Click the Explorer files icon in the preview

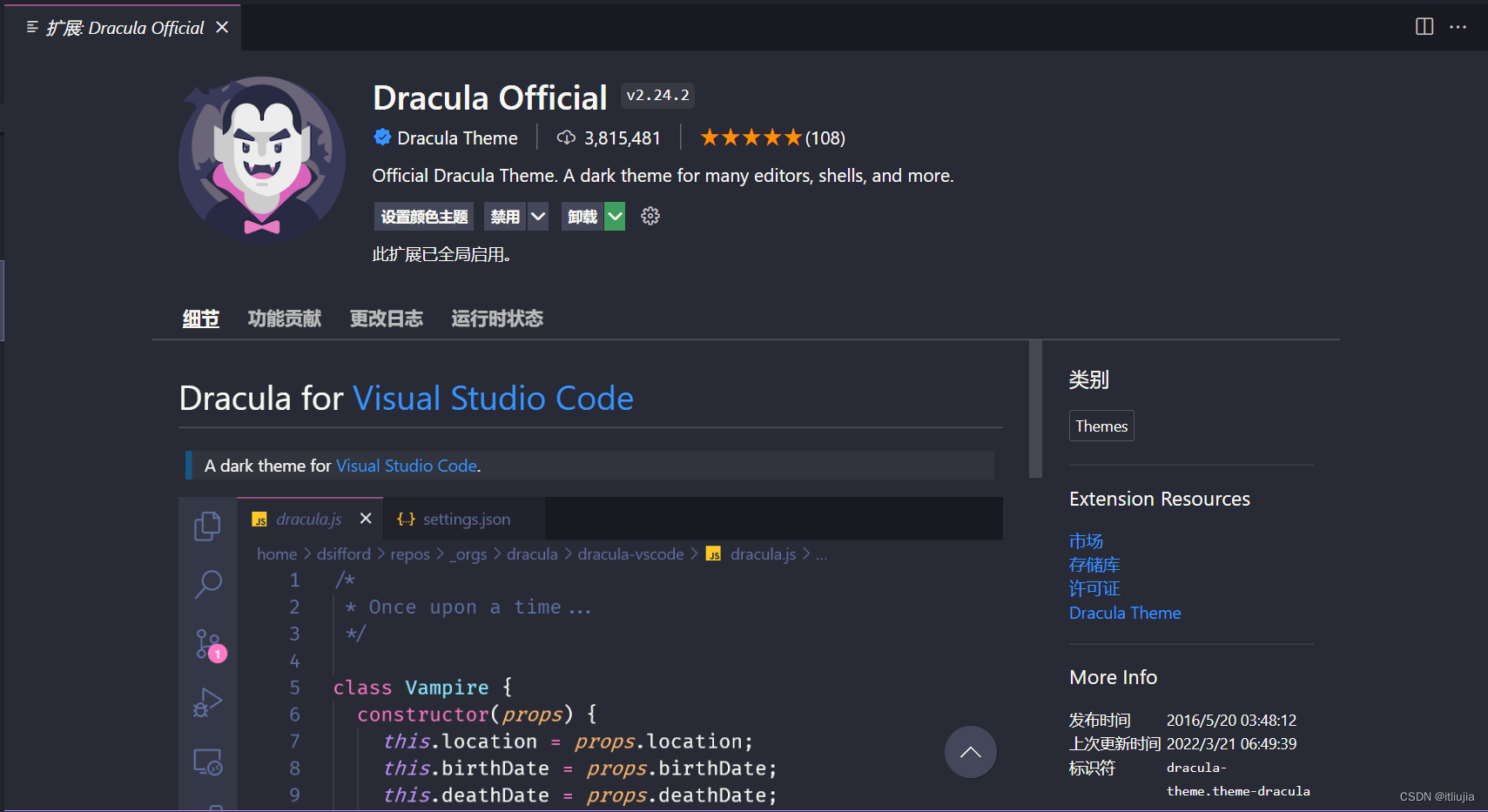207,526
